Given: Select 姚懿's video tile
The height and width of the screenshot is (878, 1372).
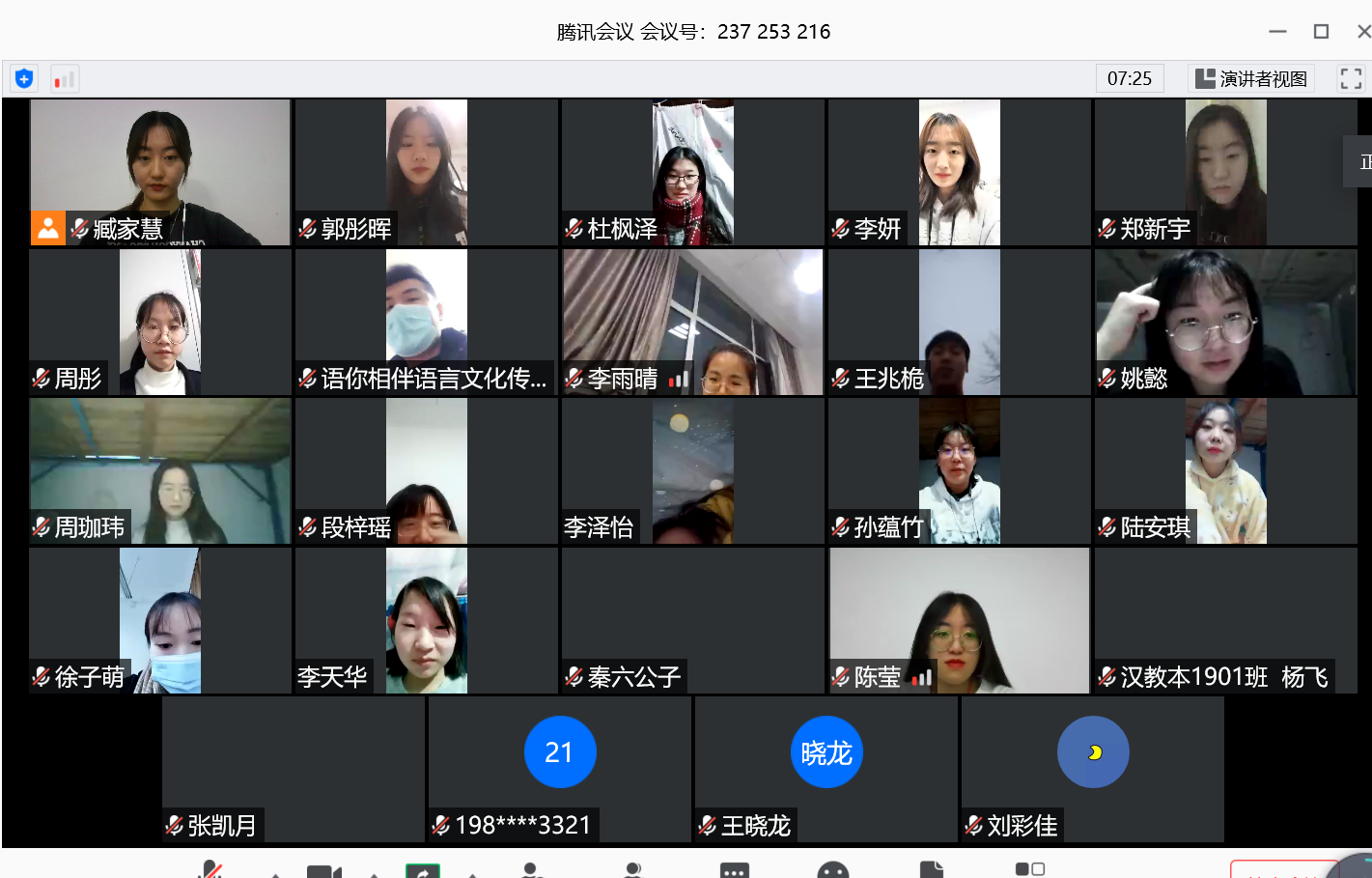Looking at the screenshot, I should 1226,322.
